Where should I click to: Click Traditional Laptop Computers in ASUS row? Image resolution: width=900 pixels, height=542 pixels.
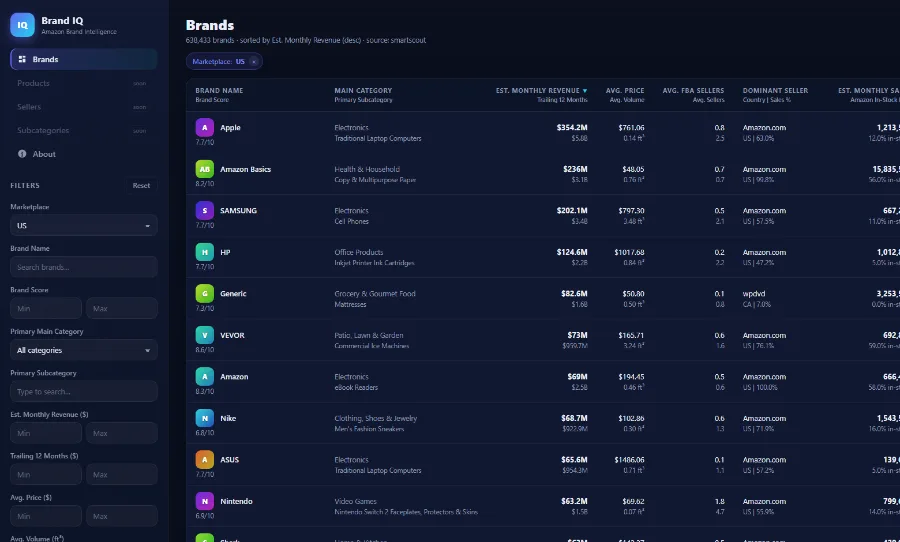[x=378, y=470]
